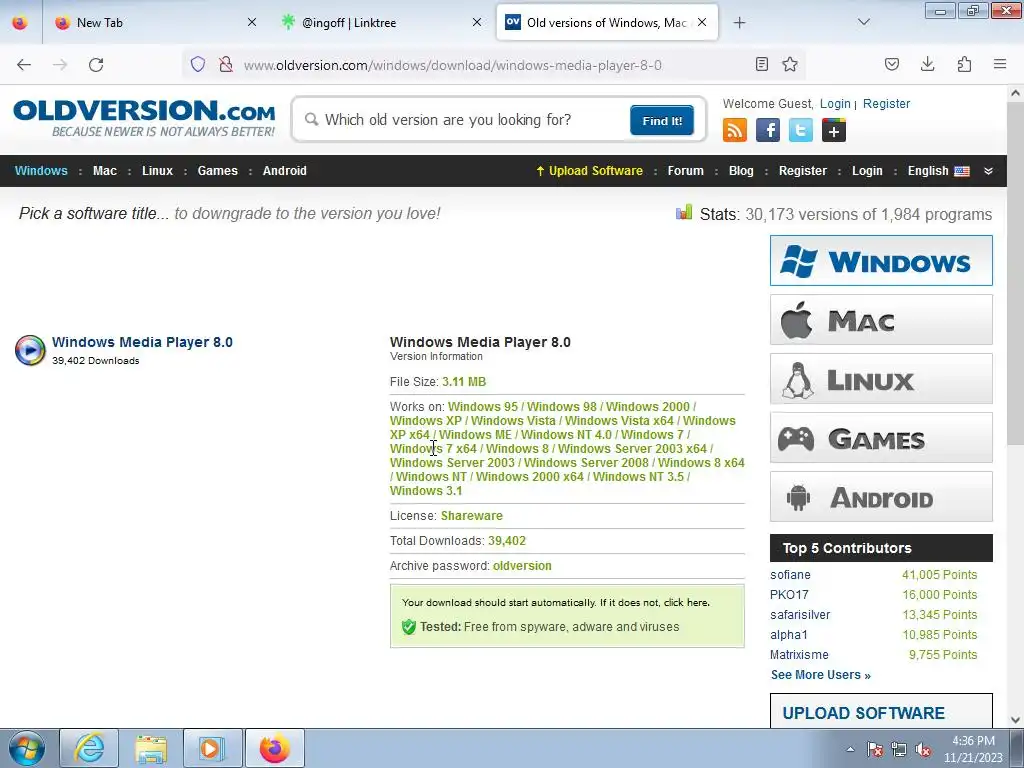Click the Mac category sidebar button
Image resolution: width=1024 pixels, height=768 pixels.
(x=881, y=319)
